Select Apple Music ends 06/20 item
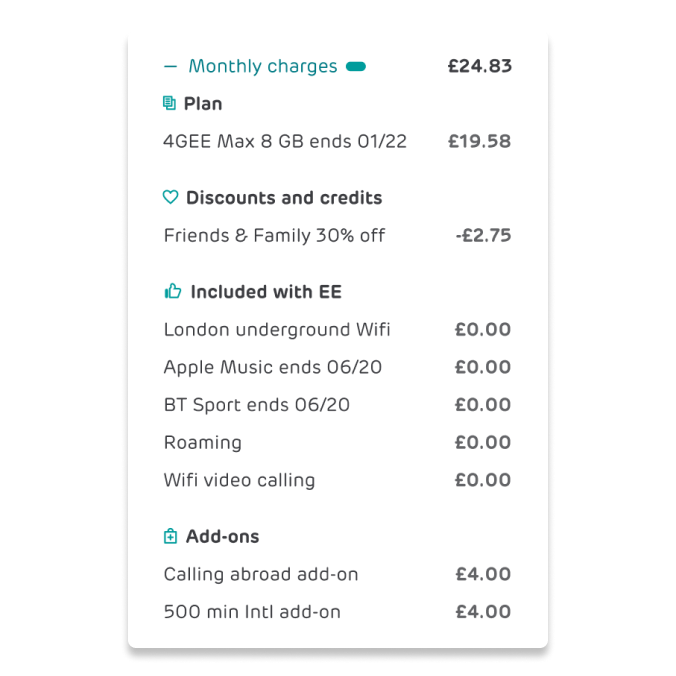 pyautogui.click(x=337, y=367)
